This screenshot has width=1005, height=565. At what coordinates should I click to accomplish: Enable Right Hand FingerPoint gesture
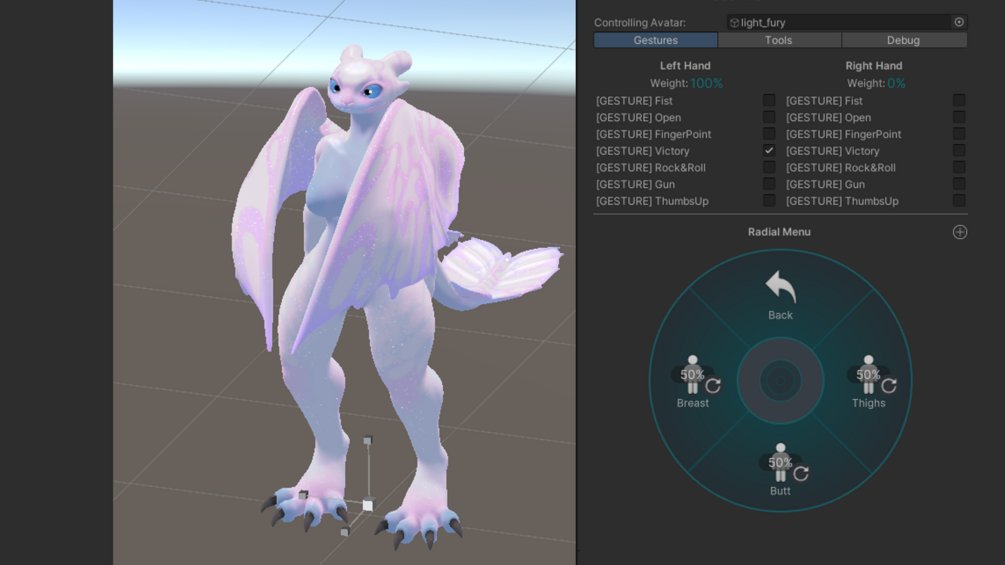pyautogui.click(x=959, y=134)
